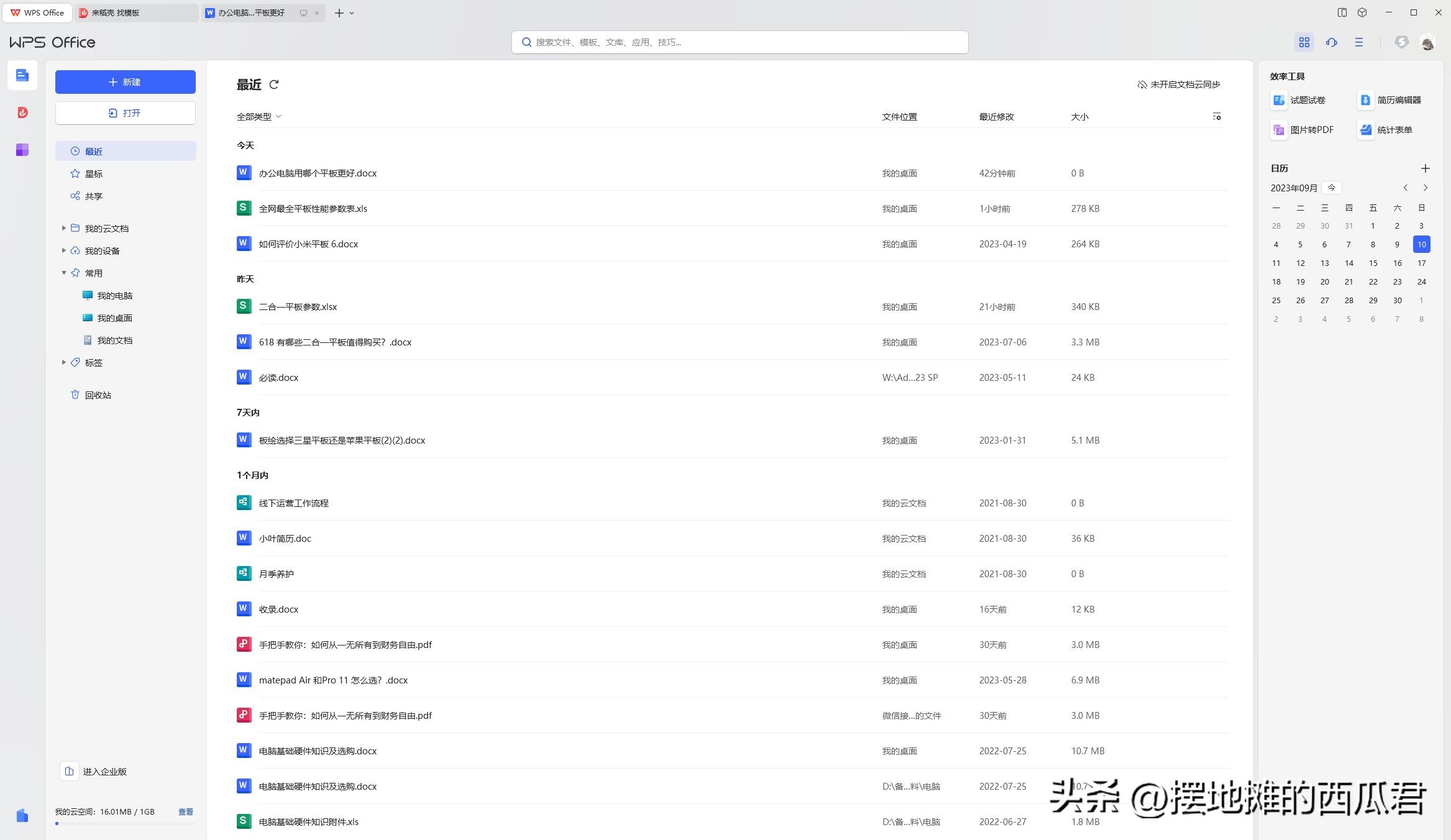Click the window layout icon in title bar
The width and height of the screenshot is (1451, 840).
(x=1342, y=12)
